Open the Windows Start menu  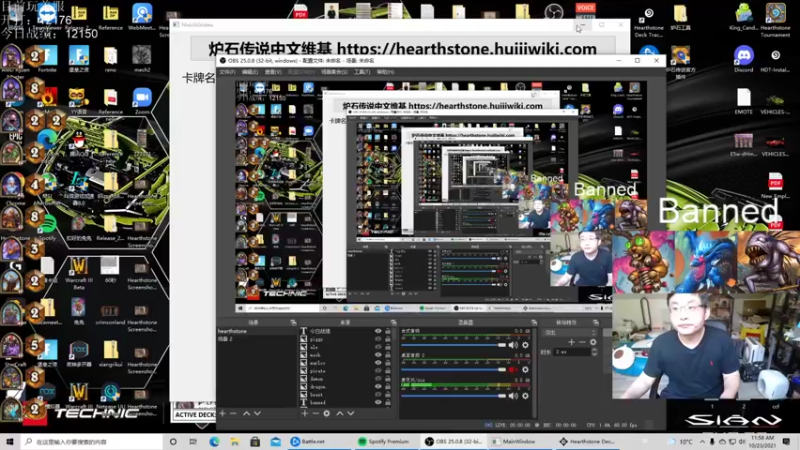tap(10, 441)
